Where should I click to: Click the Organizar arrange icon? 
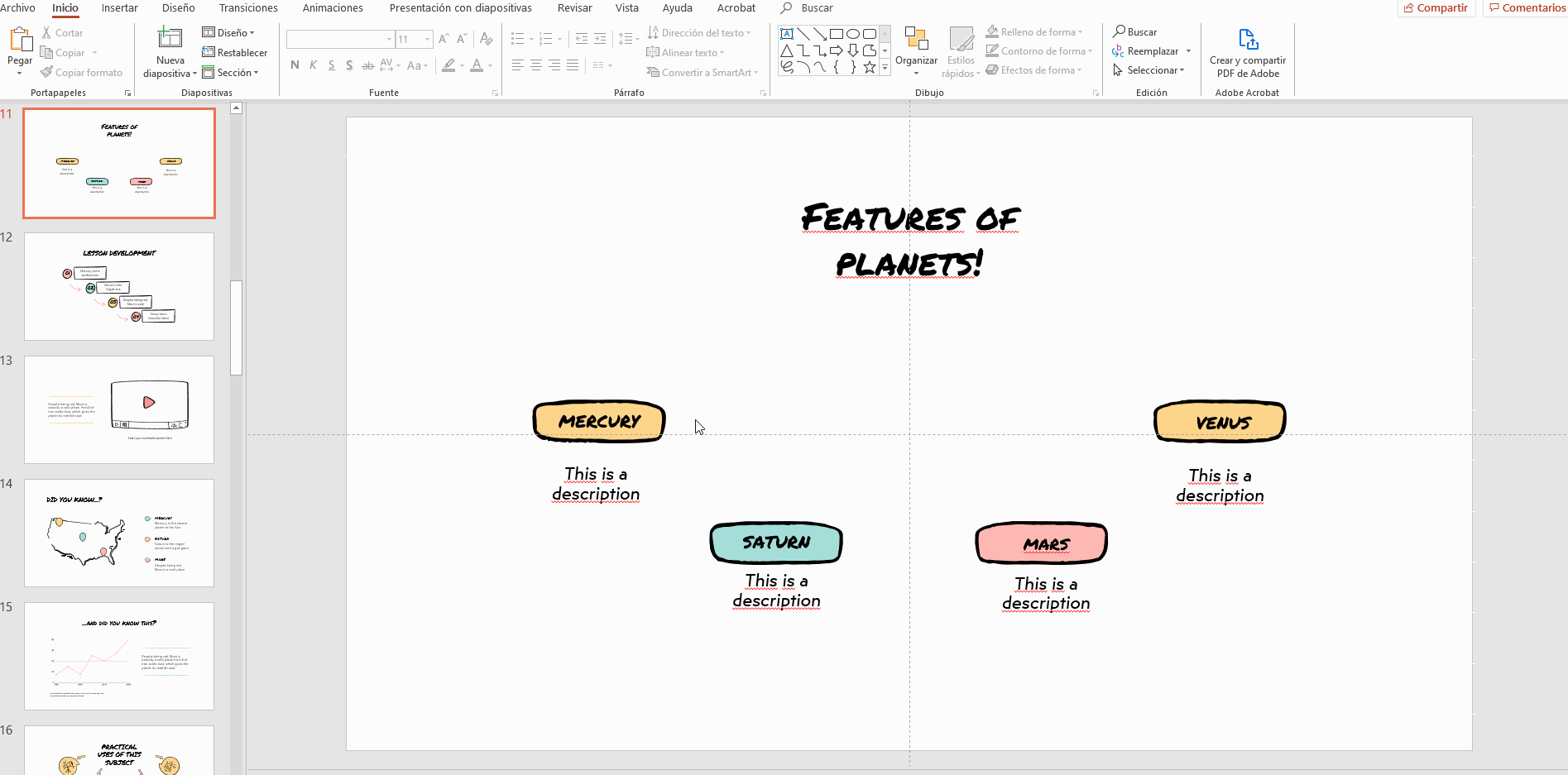(x=916, y=38)
